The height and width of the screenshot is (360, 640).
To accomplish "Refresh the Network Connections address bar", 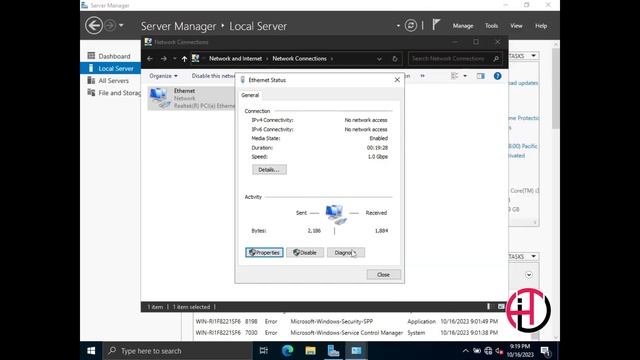I will (395, 59).
